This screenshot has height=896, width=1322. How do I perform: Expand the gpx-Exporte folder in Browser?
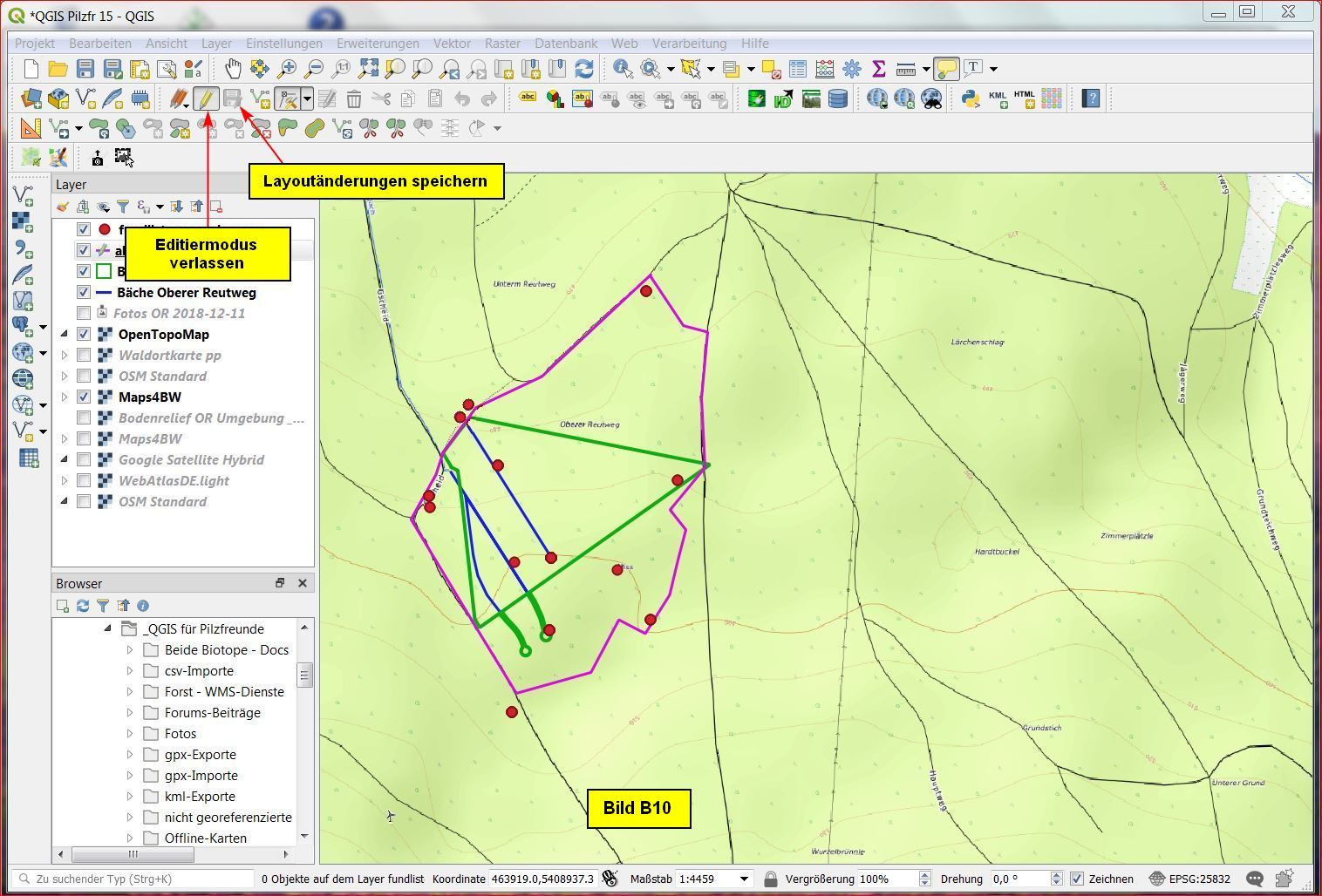[130, 755]
